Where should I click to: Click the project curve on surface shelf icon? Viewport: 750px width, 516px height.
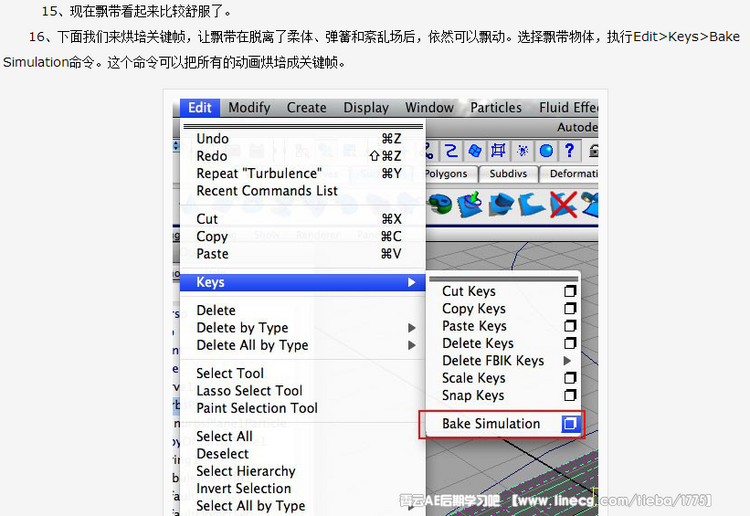tap(470, 205)
